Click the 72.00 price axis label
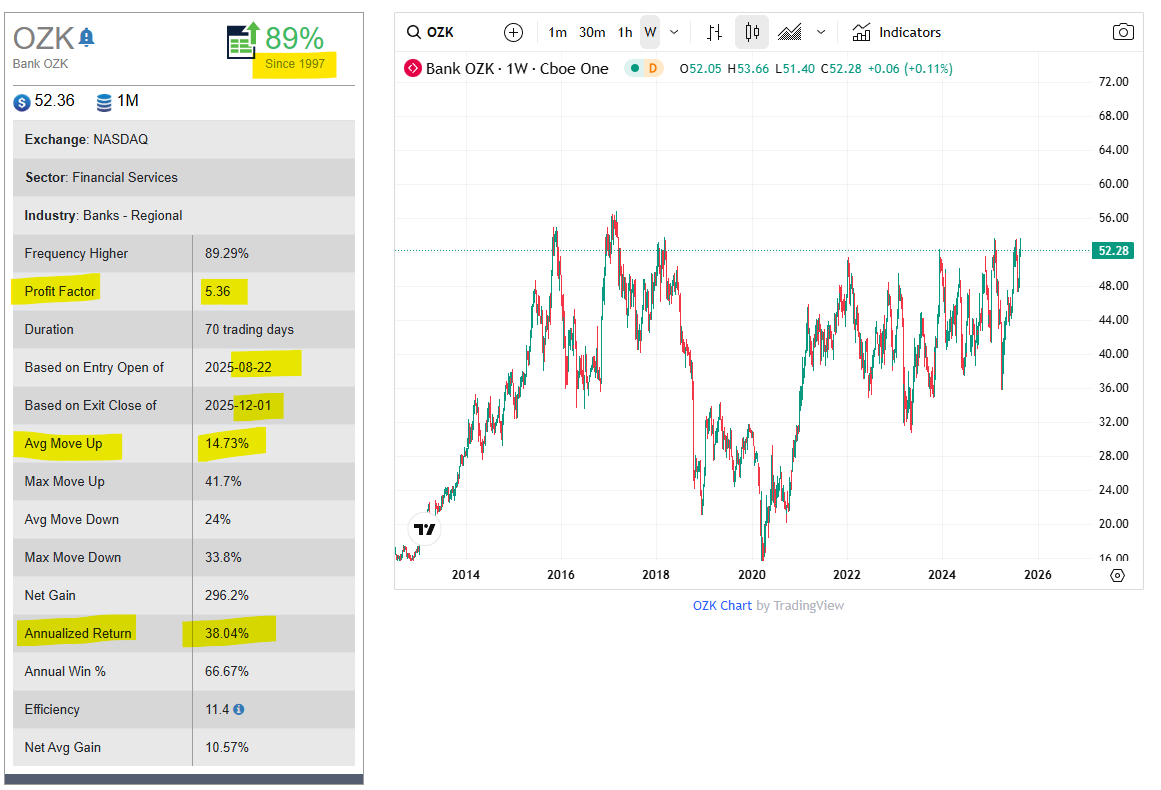 [x=1114, y=82]
